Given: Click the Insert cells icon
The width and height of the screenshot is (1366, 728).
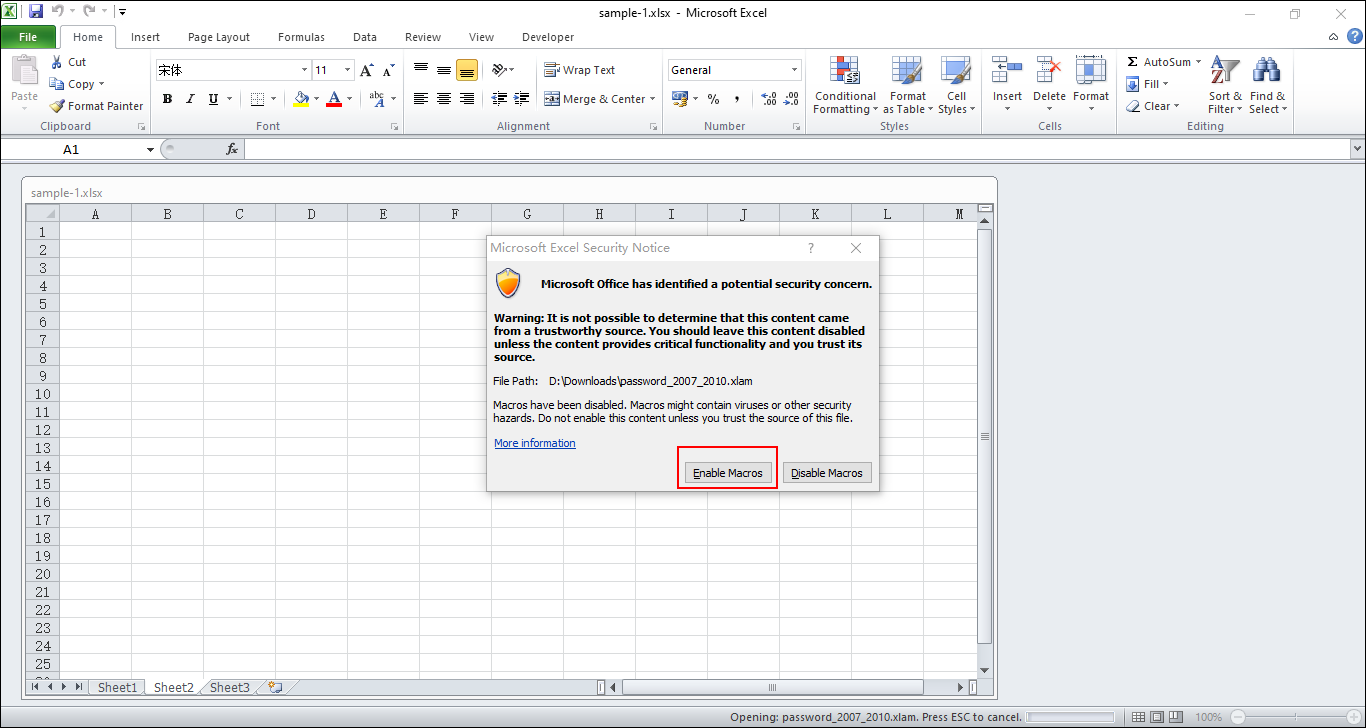Looking at the screenshot, I should (1007, 70).
